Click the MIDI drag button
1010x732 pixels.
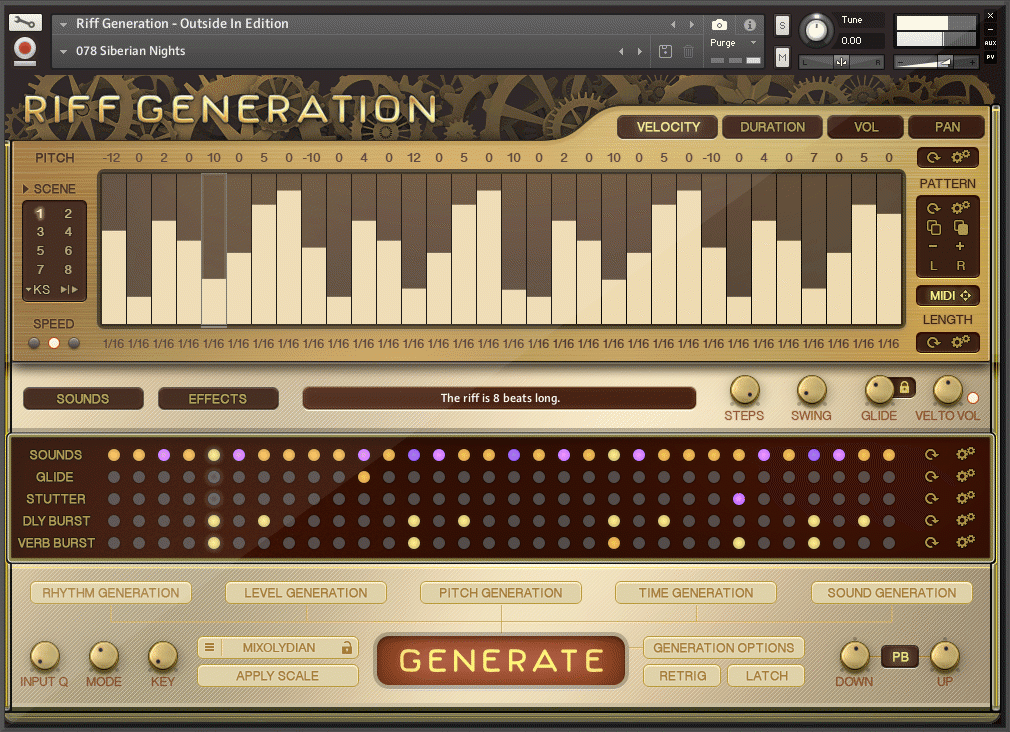(x=948, y=295)
